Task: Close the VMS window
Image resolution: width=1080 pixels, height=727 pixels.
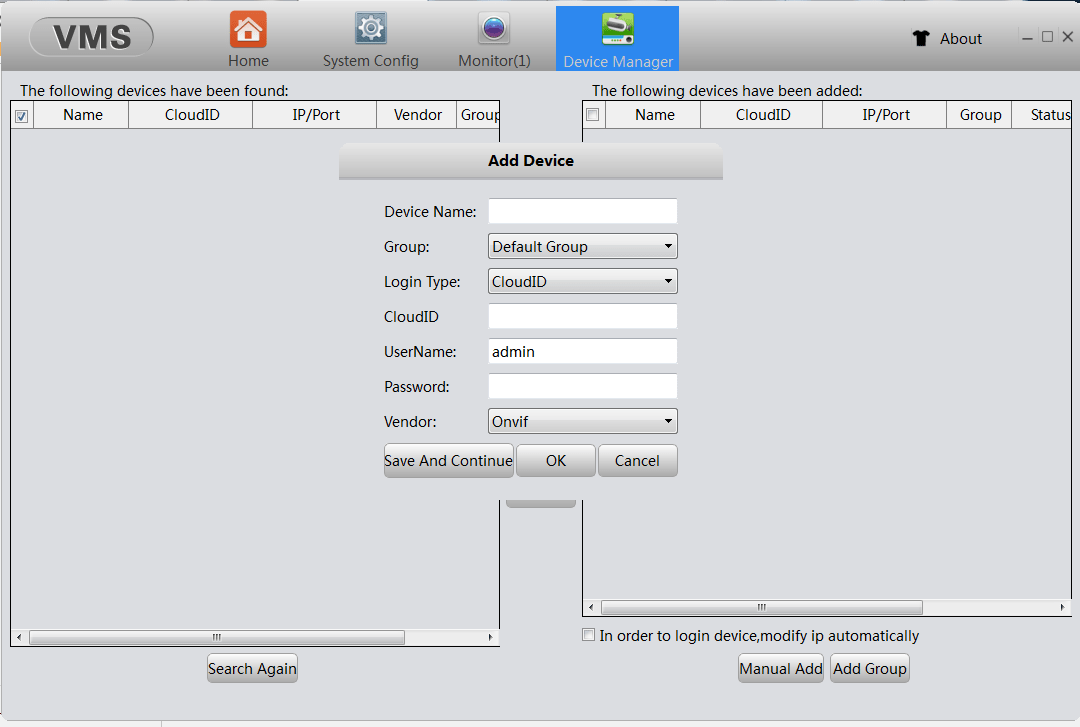Action: [1068, 37]
